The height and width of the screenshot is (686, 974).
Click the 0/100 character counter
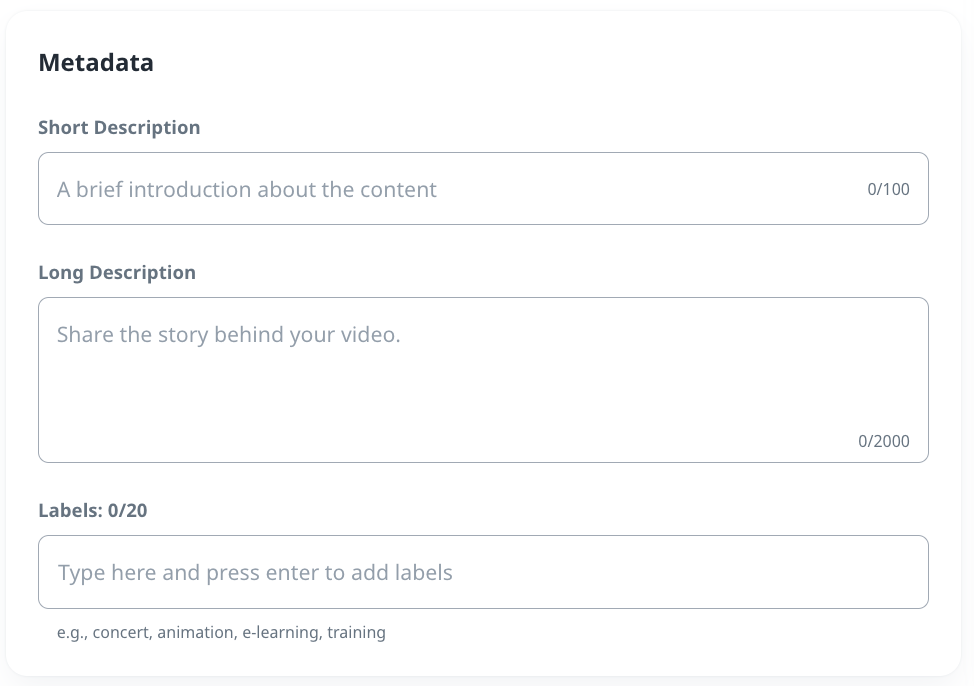point(888,189)
